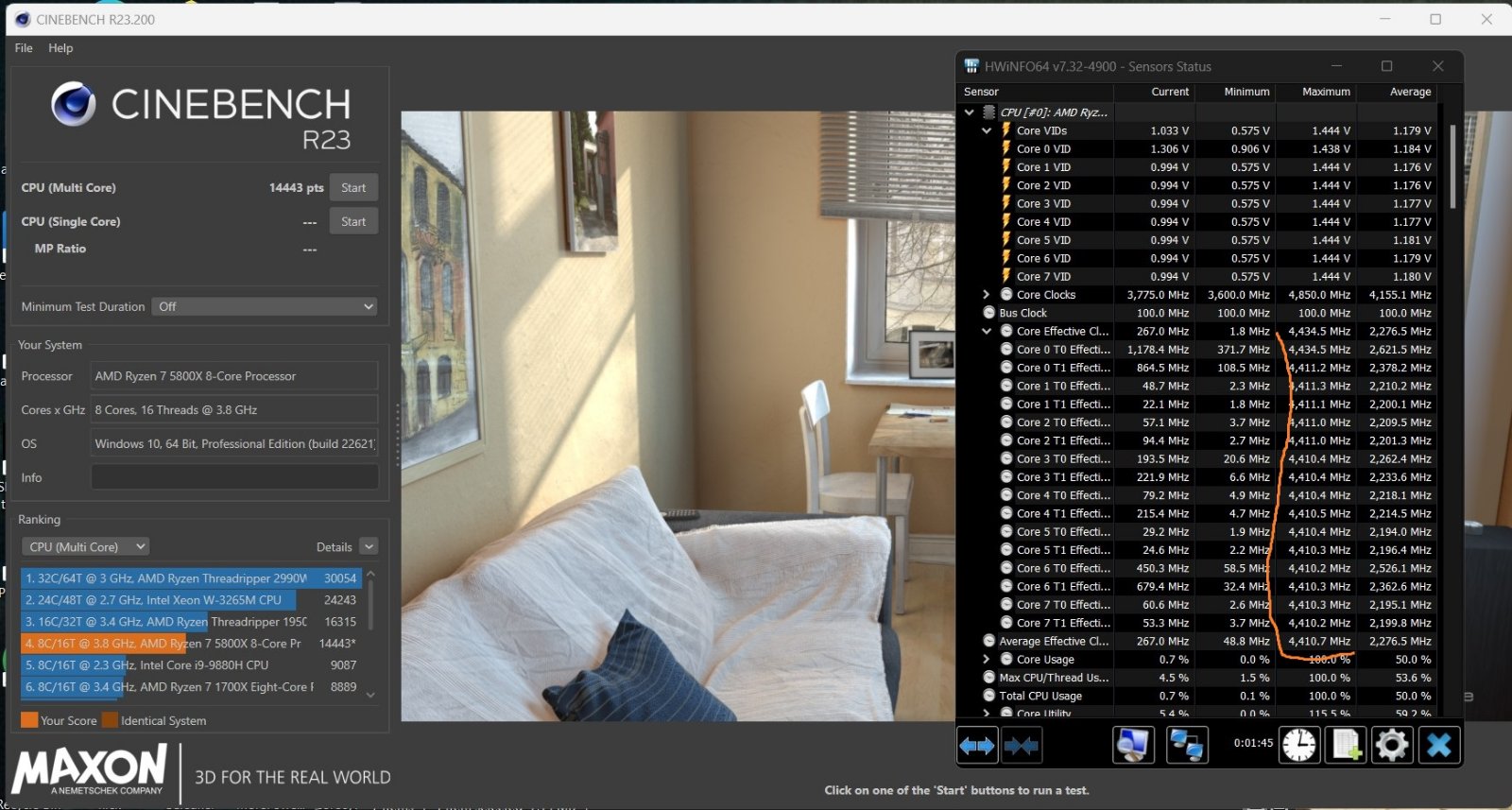Expand the Core Clocks tree node
Image resolution: width=1512 pixels, height=810 pixels.
(x=987, y=295)
